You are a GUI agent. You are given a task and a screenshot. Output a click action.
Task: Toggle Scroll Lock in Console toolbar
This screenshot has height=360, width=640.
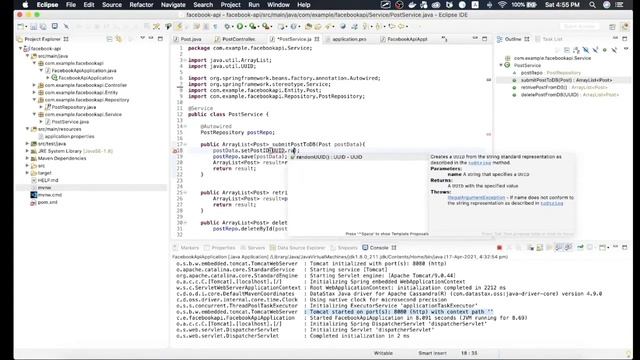click(x=540, y=247)
